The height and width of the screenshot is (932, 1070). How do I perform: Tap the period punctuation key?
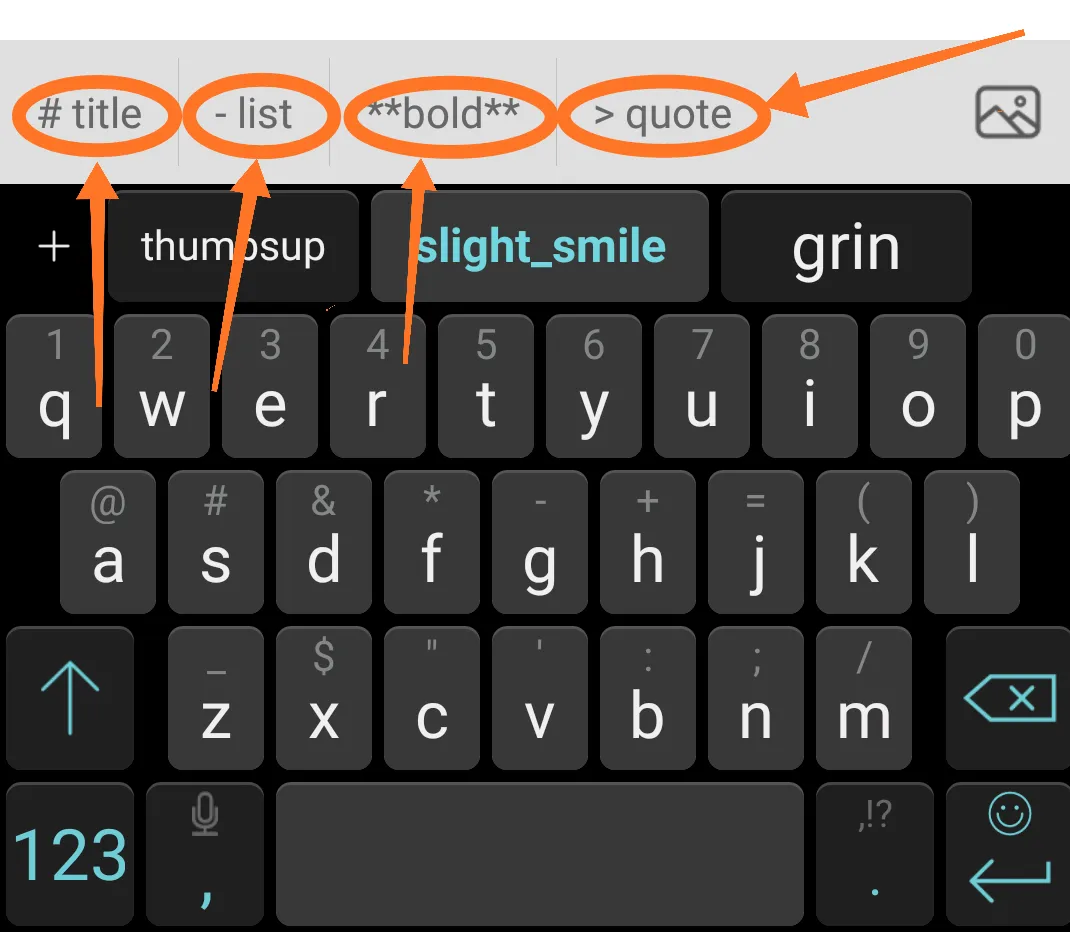tap(875, 854)
